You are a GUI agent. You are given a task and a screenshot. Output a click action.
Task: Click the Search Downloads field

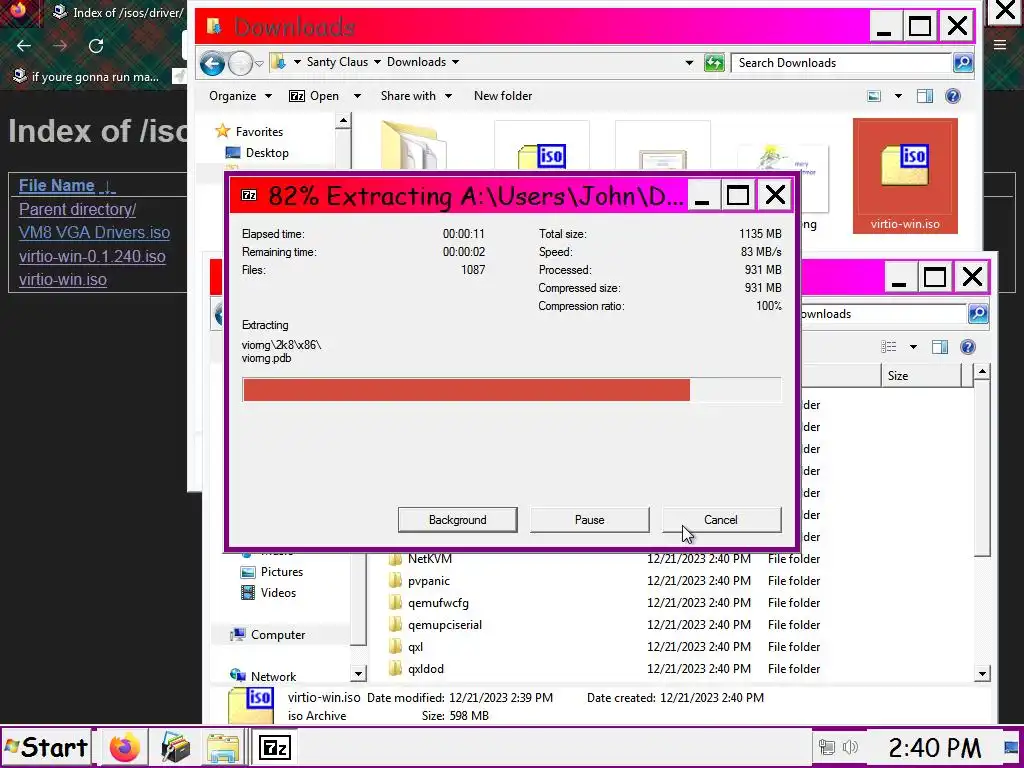[841, 63]
